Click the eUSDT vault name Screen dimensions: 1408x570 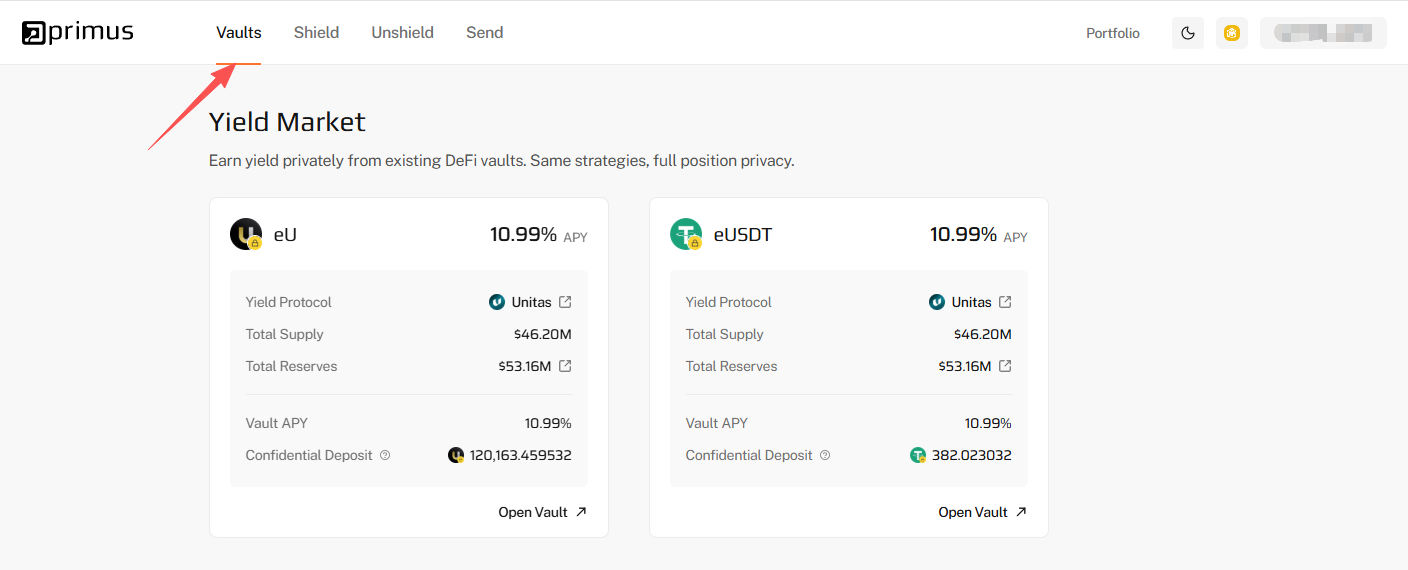coord(743,235)
